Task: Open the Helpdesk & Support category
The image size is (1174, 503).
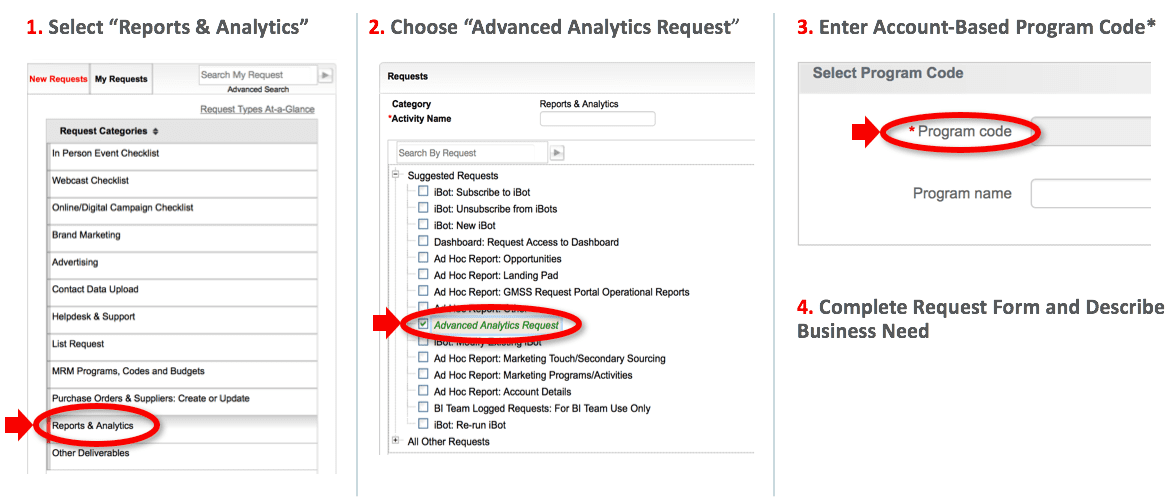Action: click(x=93, y=317)
